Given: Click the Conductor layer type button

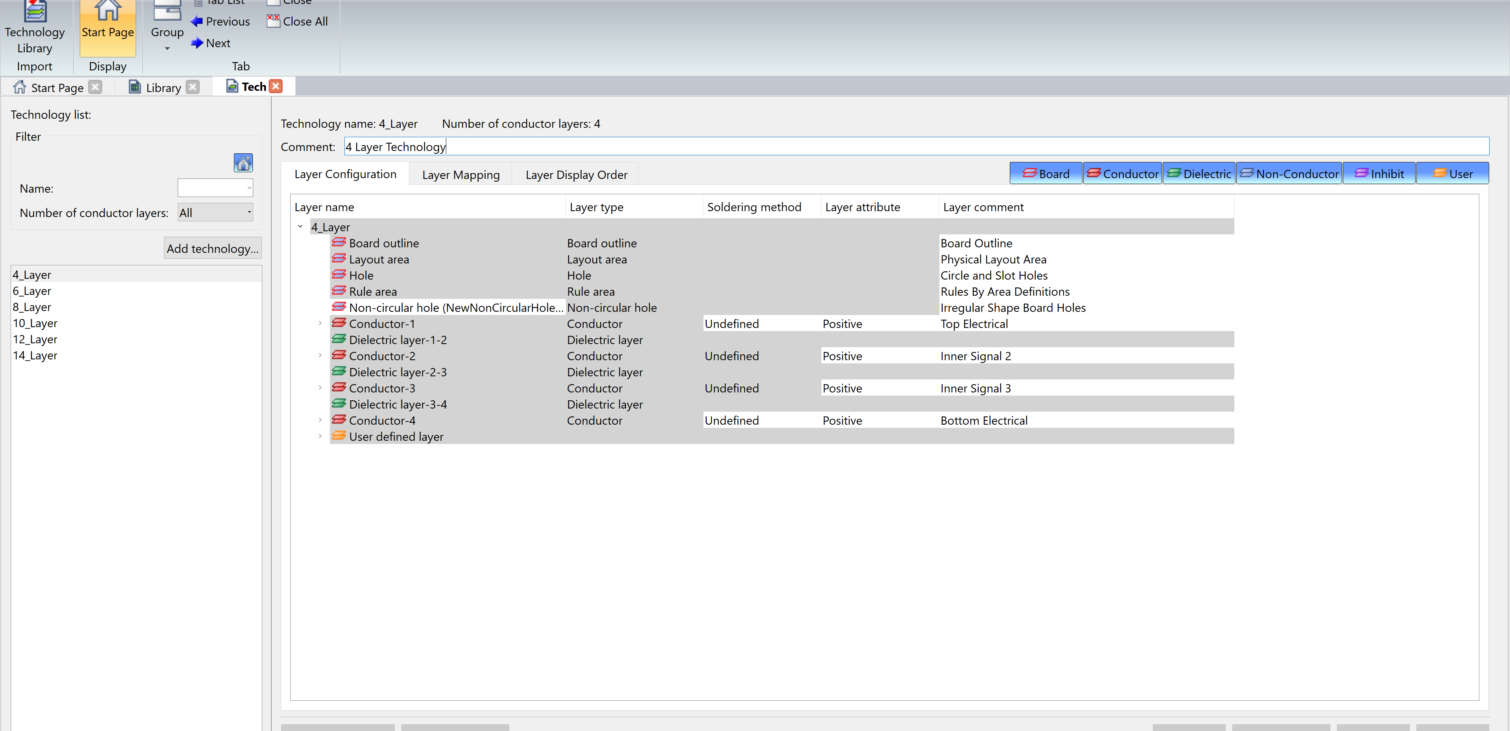Looking at the screenshot, I should pos(1122,173).
